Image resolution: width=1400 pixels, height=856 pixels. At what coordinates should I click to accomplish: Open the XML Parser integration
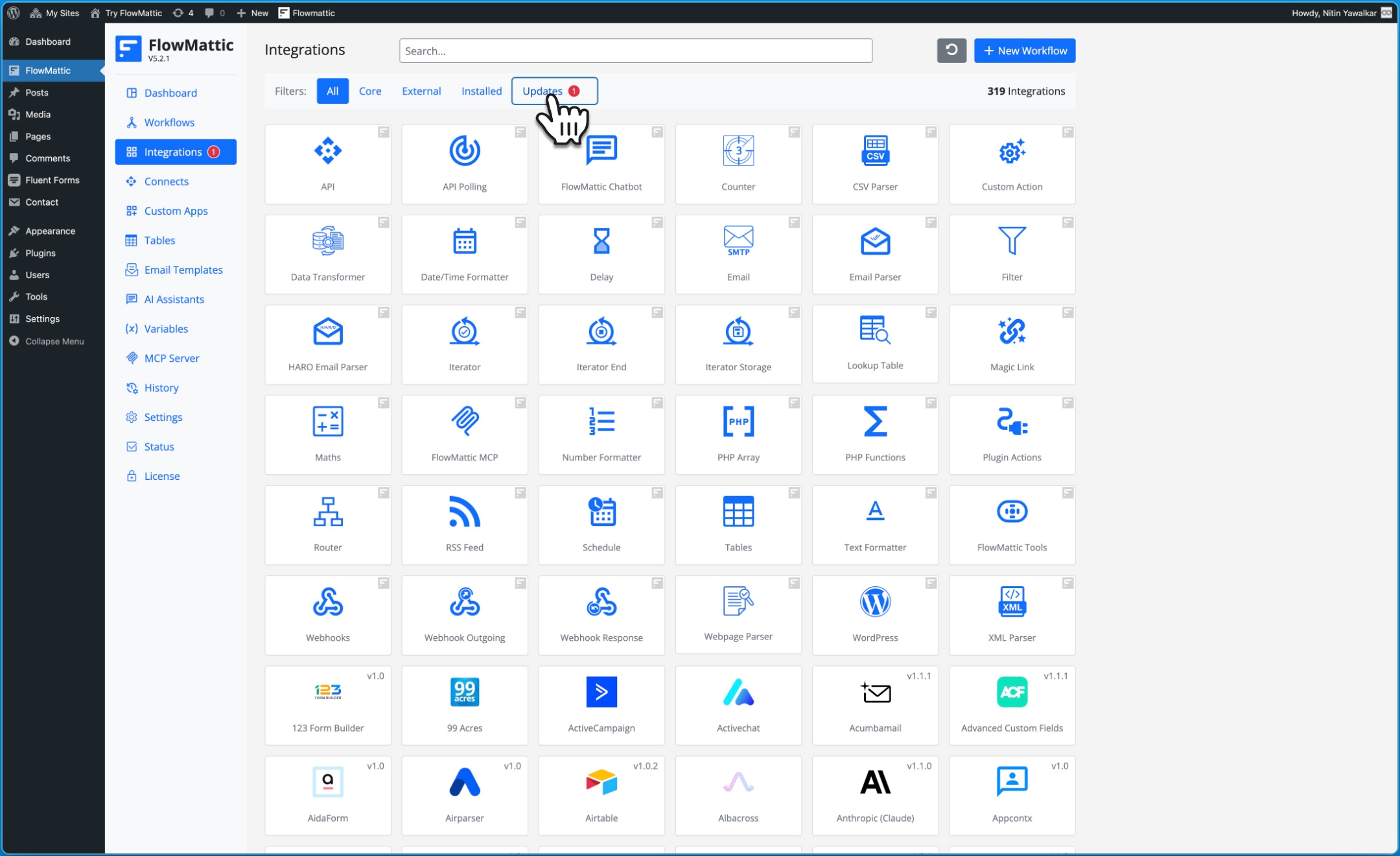tap(1012, 615)
